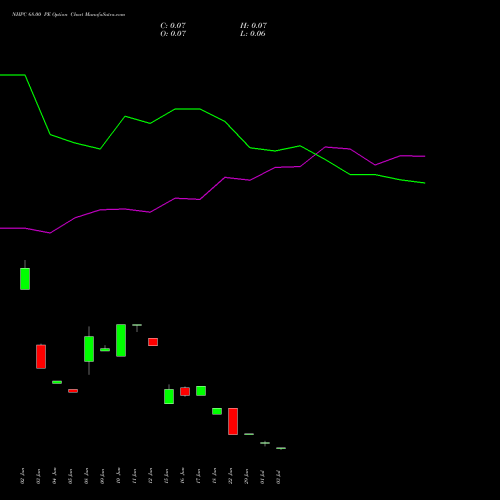This screenshot has width=500, height=500.
Task: Select the '04 Jun' date axis label
Action: pyautogui.click(x=54, y=476)
